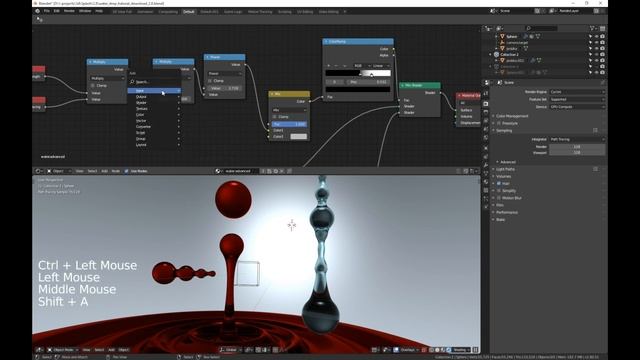Click the Power node Value field
640x360 pixels.
coord(225,88)
